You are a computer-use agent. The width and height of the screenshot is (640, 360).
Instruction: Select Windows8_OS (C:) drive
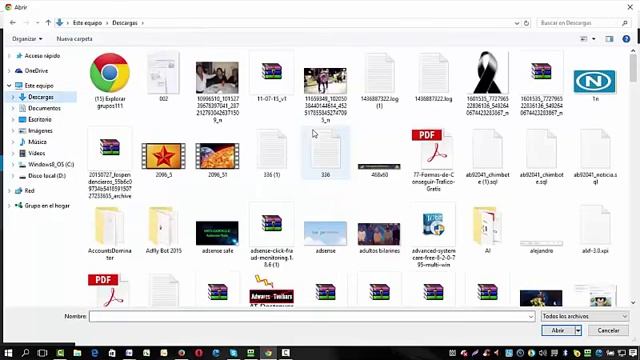51,164
